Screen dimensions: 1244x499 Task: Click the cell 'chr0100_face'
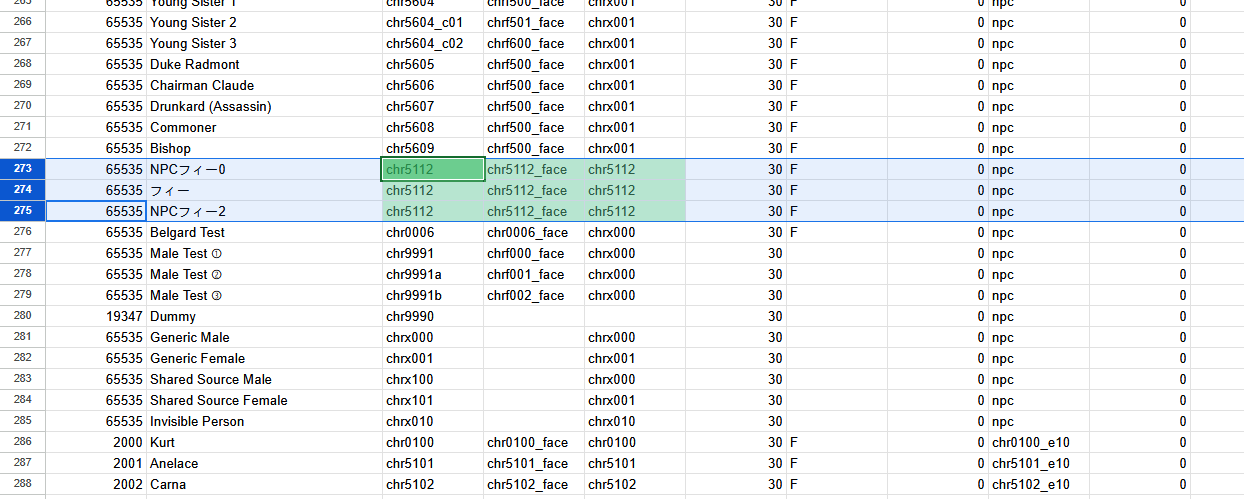pyautogui.click(x=534, y=442)
